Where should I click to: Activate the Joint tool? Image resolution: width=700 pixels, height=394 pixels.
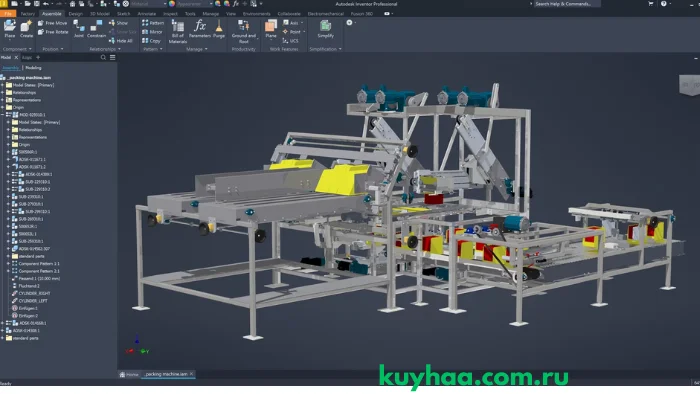(x=79, y=29)
